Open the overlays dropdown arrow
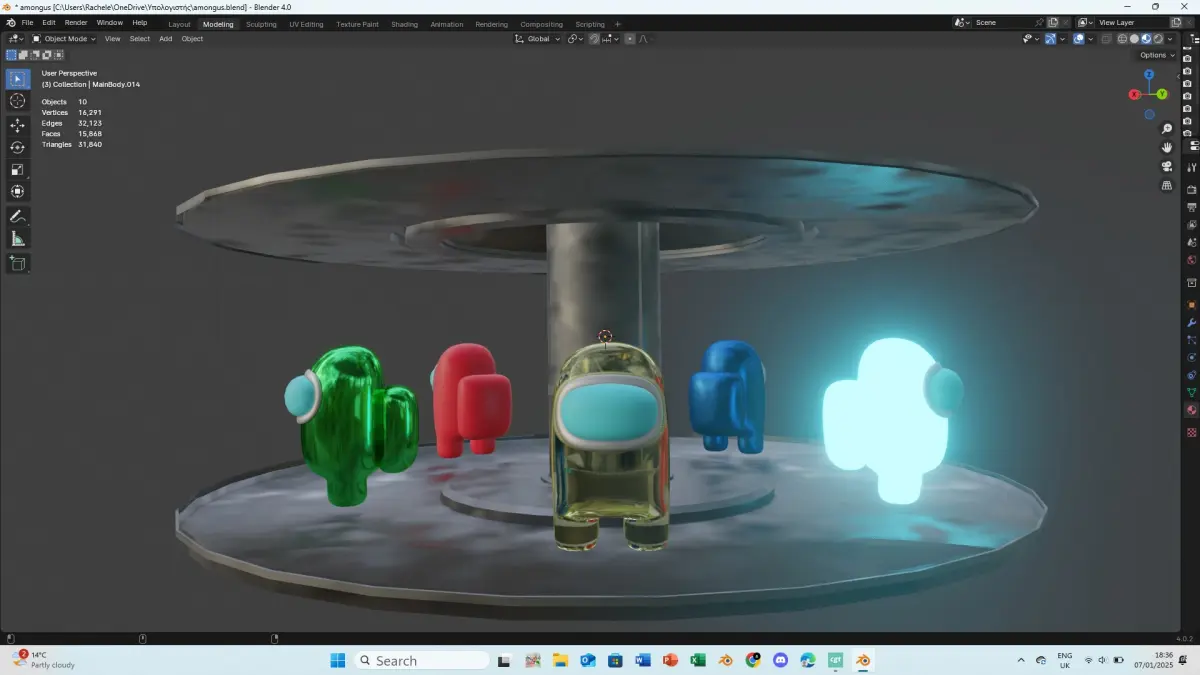The height and width of the screenshot is (675, 1200). (1091, 39)
